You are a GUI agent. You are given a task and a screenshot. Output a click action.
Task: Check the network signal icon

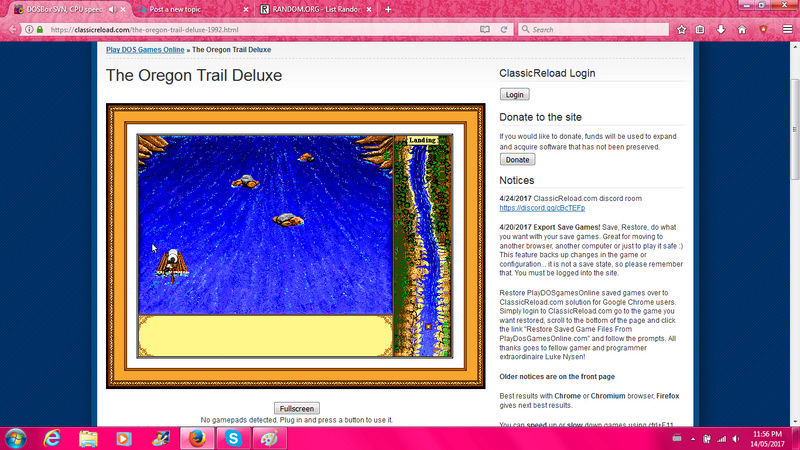point(721,439)
